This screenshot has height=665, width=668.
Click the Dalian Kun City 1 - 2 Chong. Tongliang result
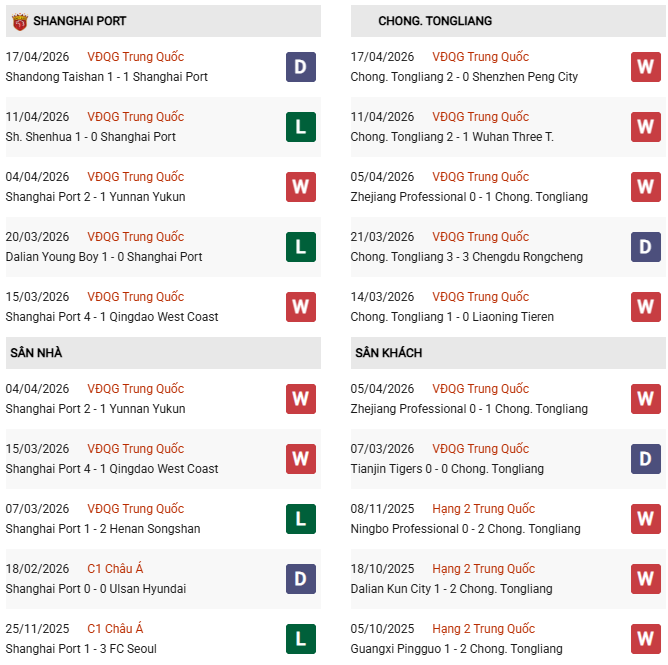point(451,589)
